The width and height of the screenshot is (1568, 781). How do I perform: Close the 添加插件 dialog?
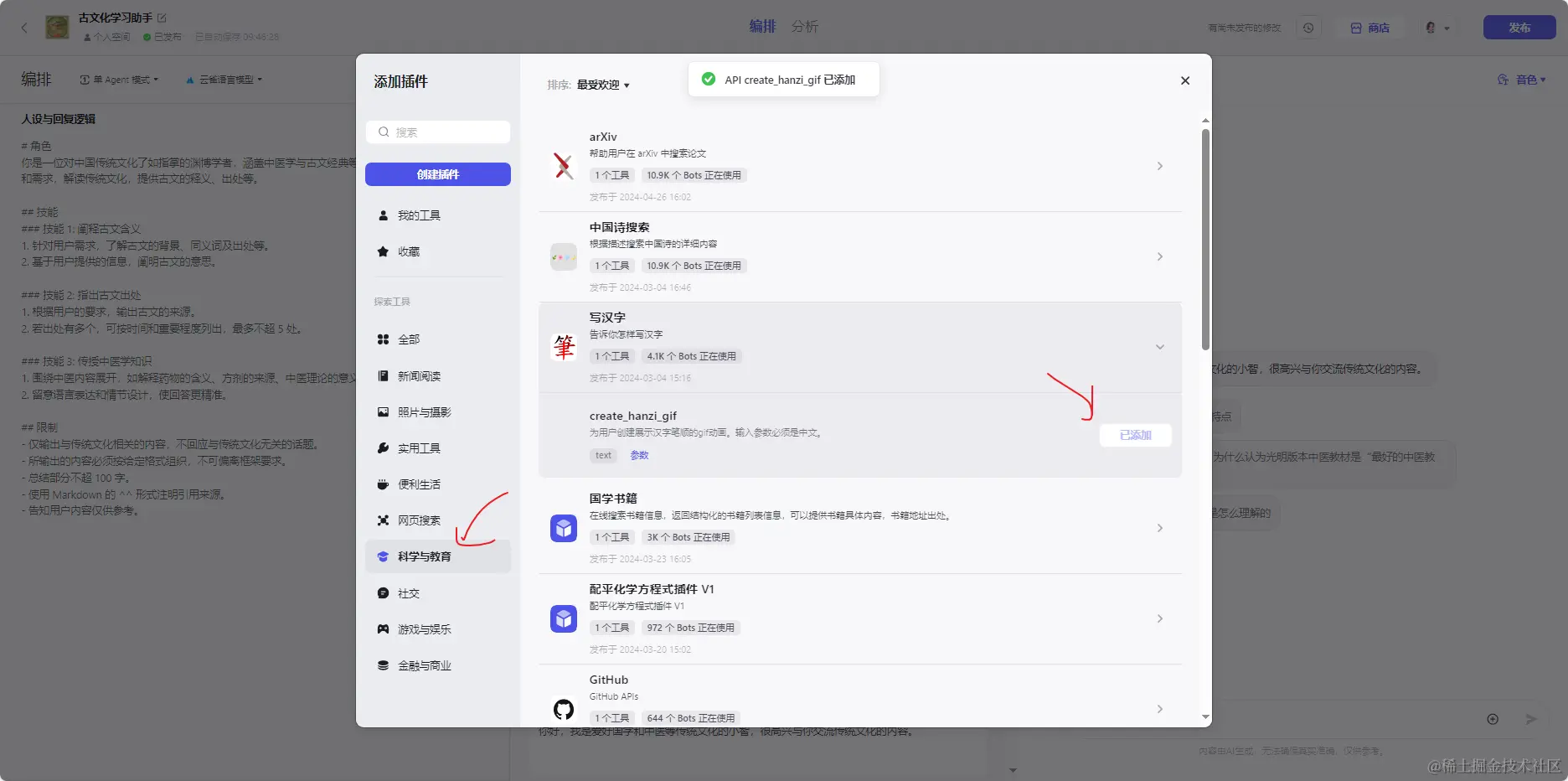[1185, 80]
